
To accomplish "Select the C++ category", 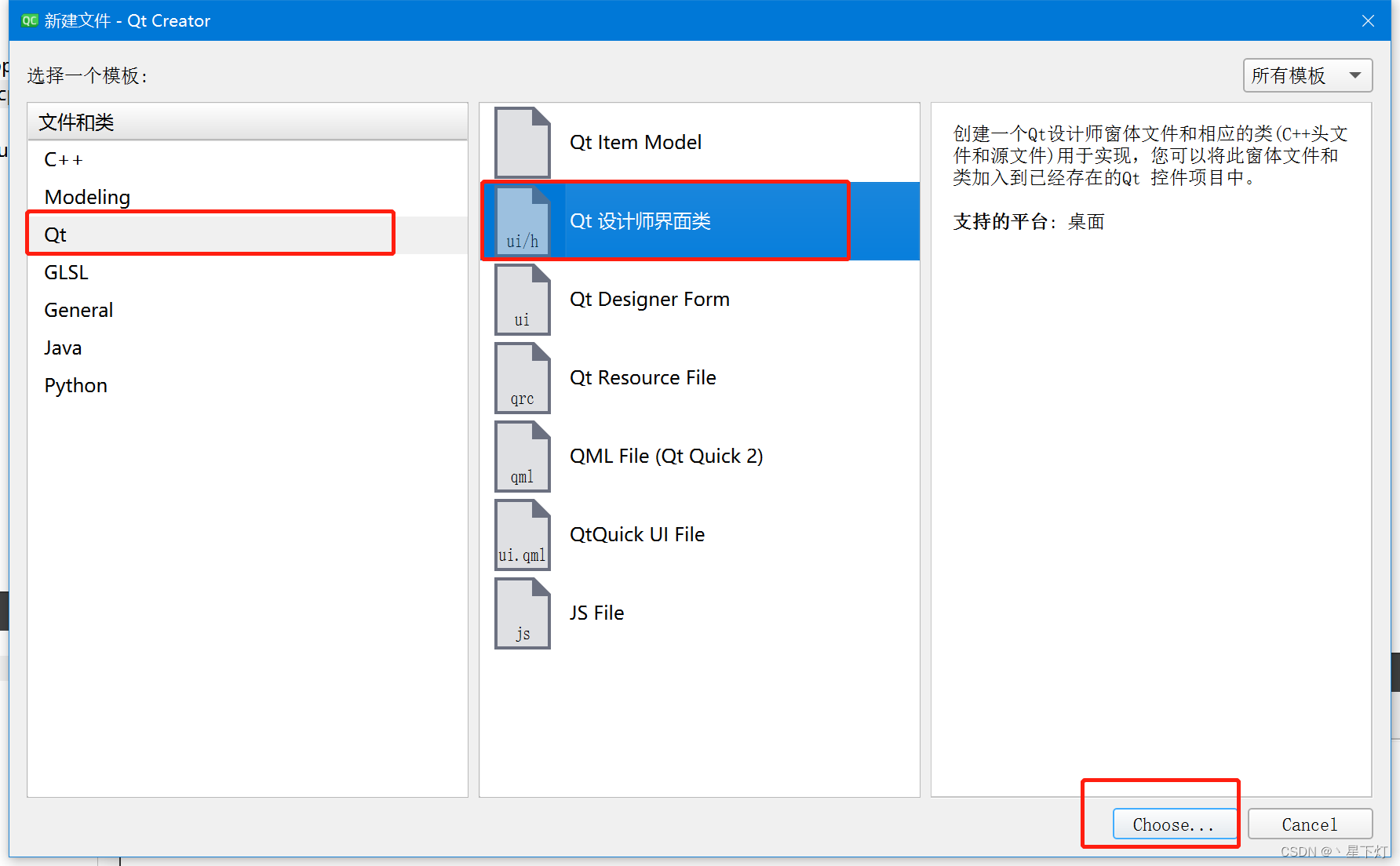I will (247, 159).
